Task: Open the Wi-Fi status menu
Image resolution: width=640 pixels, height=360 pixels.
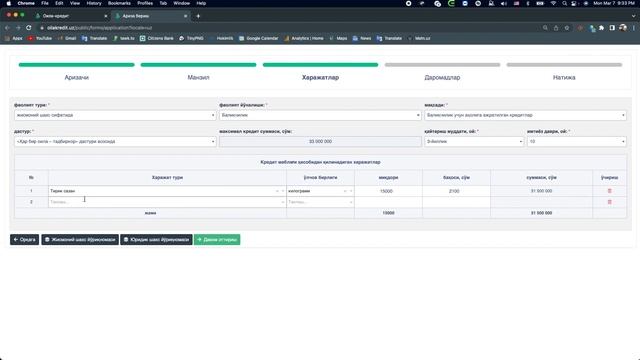Action: 553,3
